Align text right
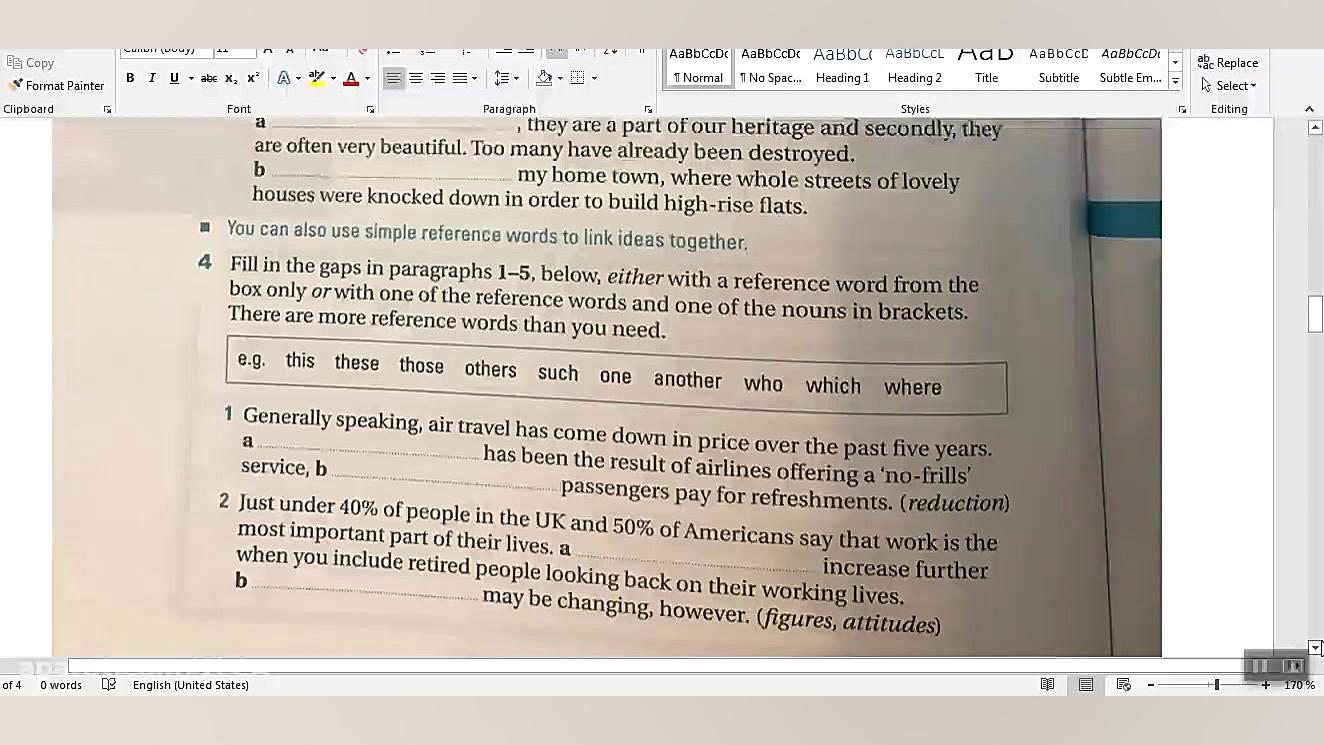The width and height of the screenshot is (1324, 745). click(x=438, y=78)
